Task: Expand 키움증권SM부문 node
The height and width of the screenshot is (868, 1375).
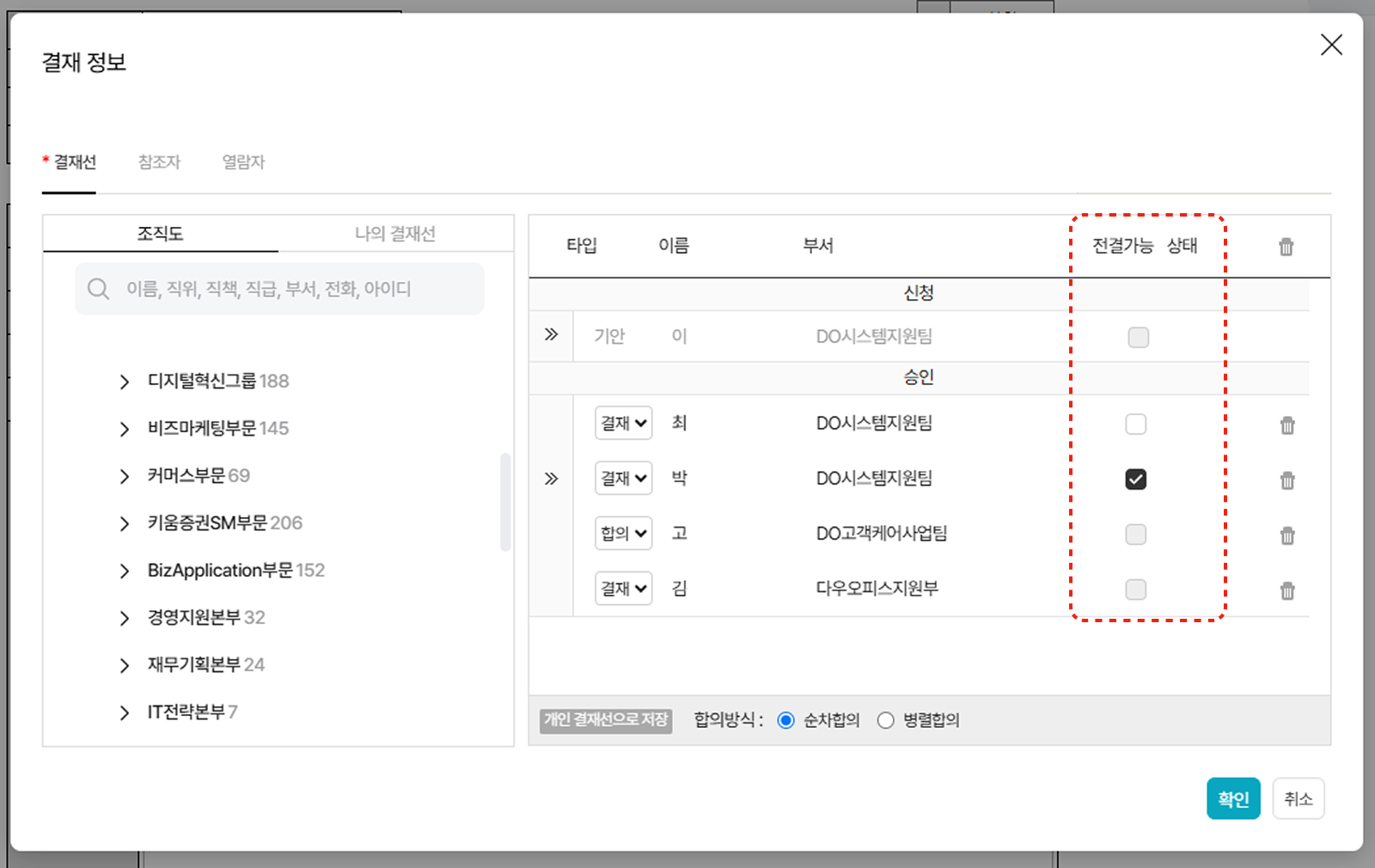Action: [125, 523]
